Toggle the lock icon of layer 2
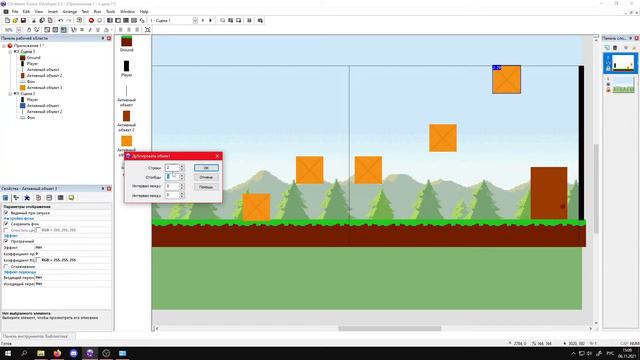Image resolution: width=640 pixels, height=360 pixels. [x=608, y=90]
